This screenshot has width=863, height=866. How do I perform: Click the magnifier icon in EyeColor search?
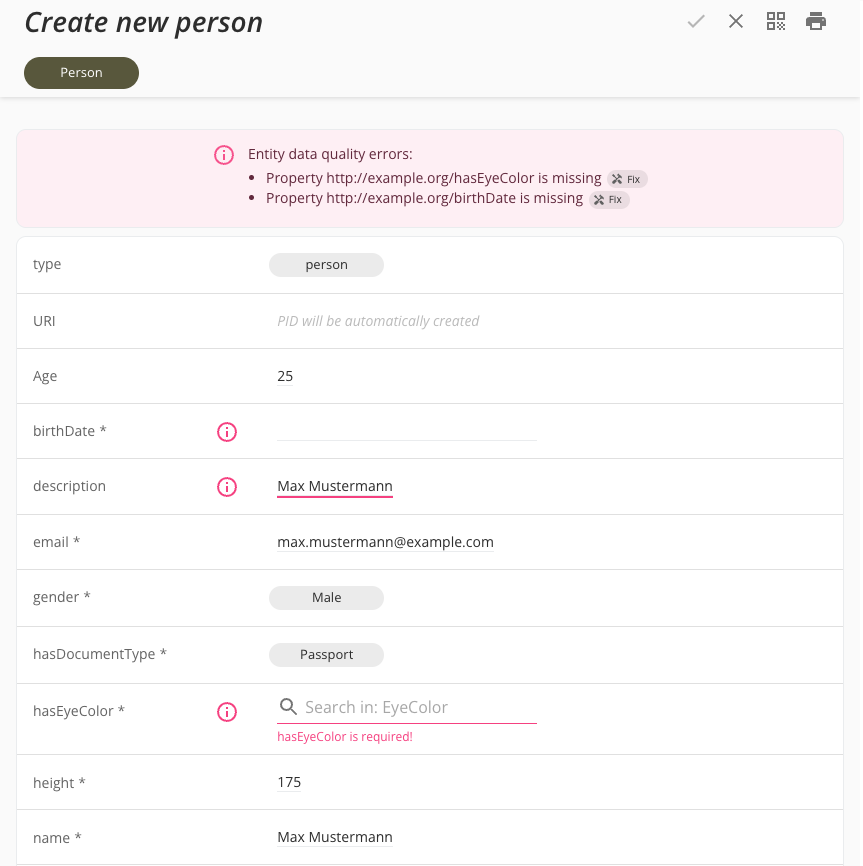point(287,706)
